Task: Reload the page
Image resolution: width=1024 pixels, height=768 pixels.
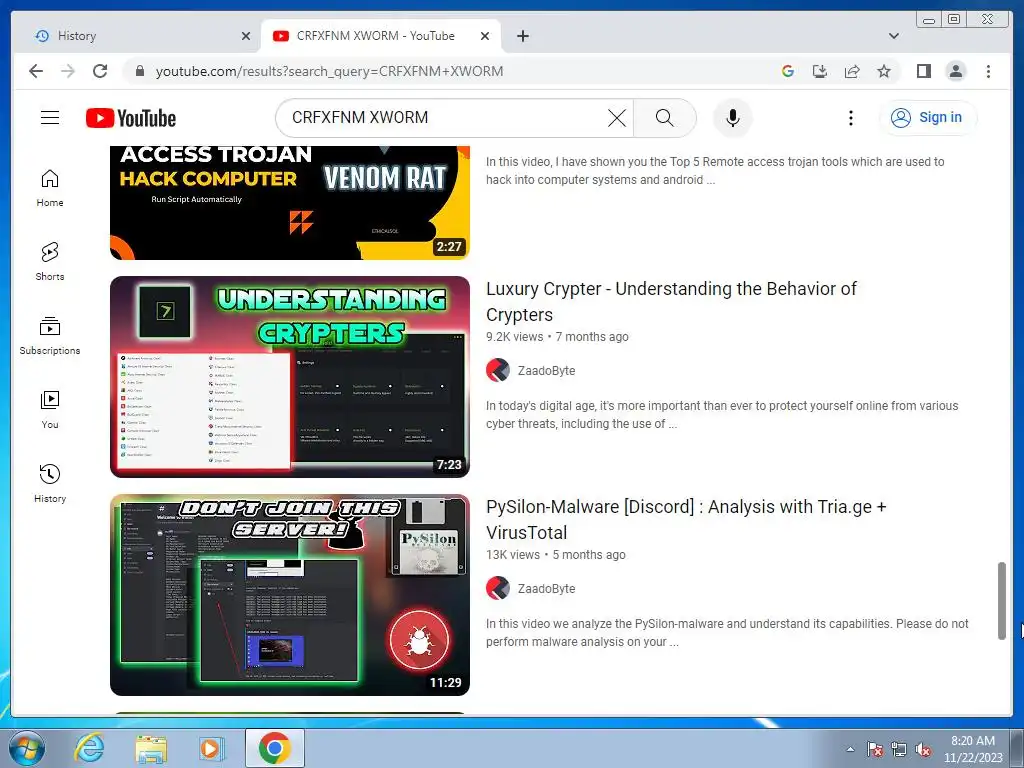Action: click(100, 71)
